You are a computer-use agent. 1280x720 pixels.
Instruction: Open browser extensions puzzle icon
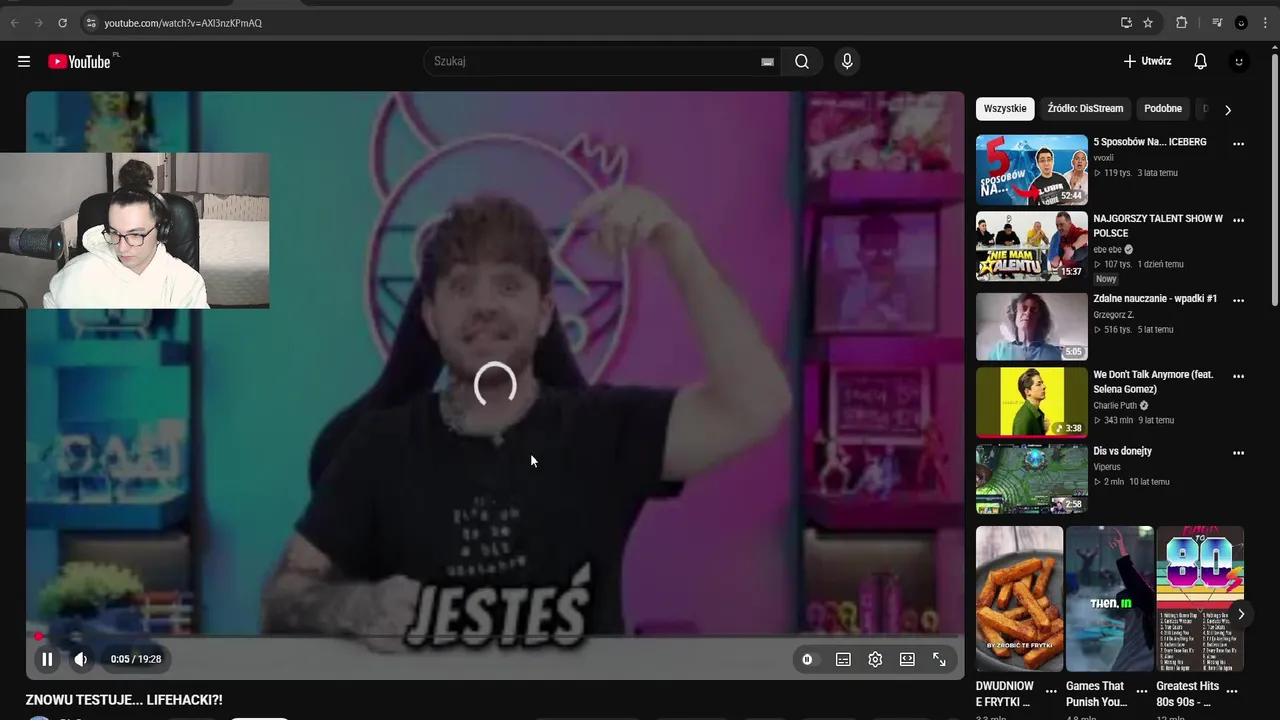(1181, 23)
